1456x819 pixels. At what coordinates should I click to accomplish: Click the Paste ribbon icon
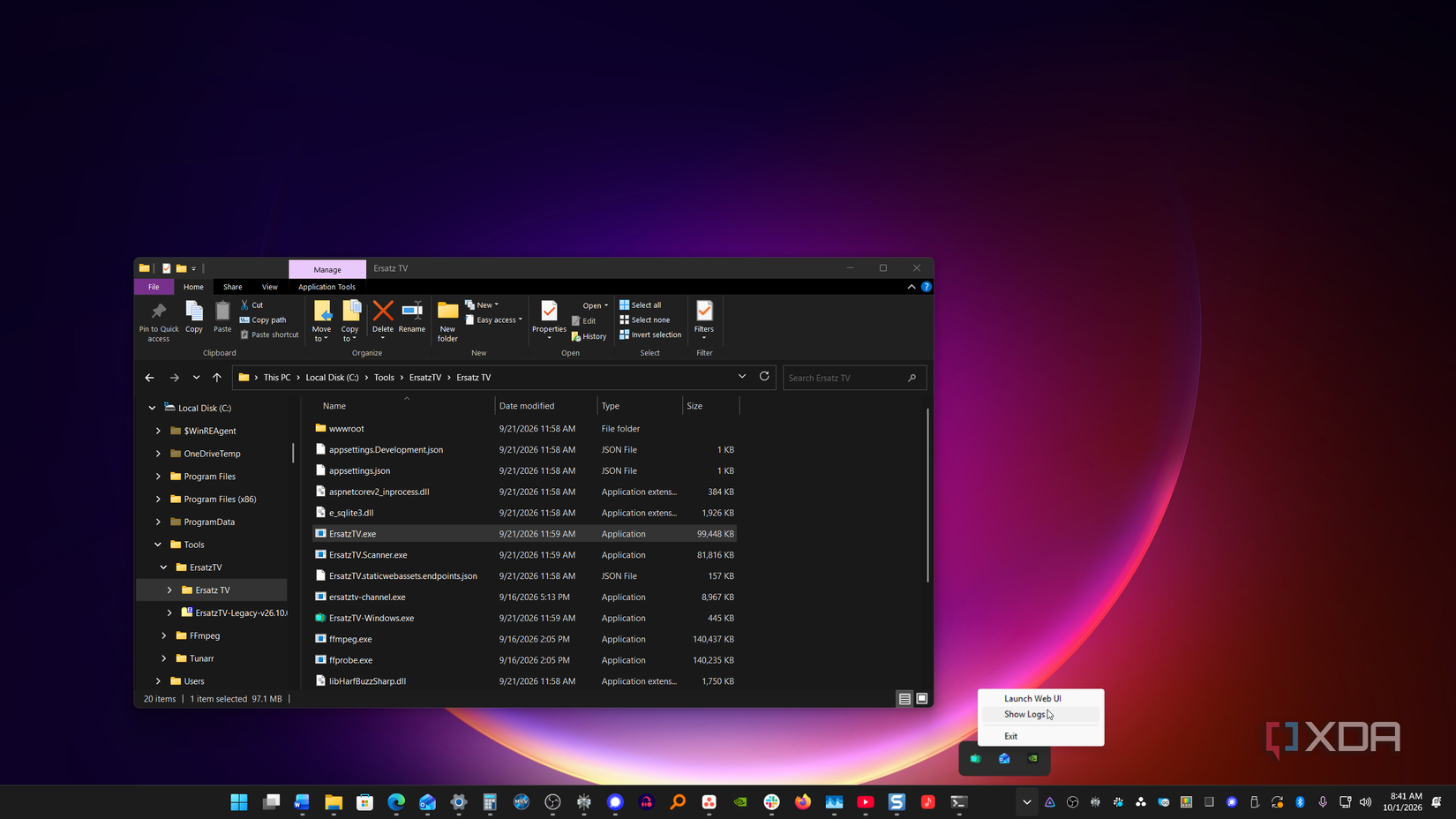[x=222, y=317]
